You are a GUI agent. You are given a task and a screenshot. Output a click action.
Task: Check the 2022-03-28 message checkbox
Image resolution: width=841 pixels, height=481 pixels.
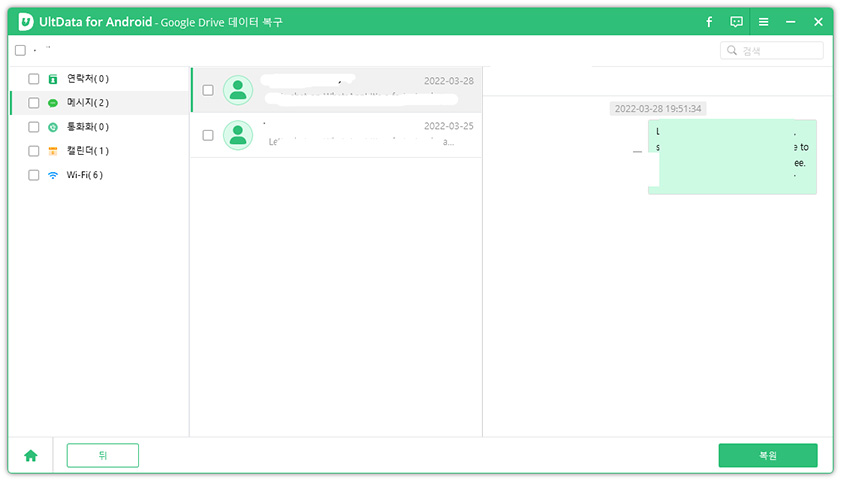click(x=208, y=90)
